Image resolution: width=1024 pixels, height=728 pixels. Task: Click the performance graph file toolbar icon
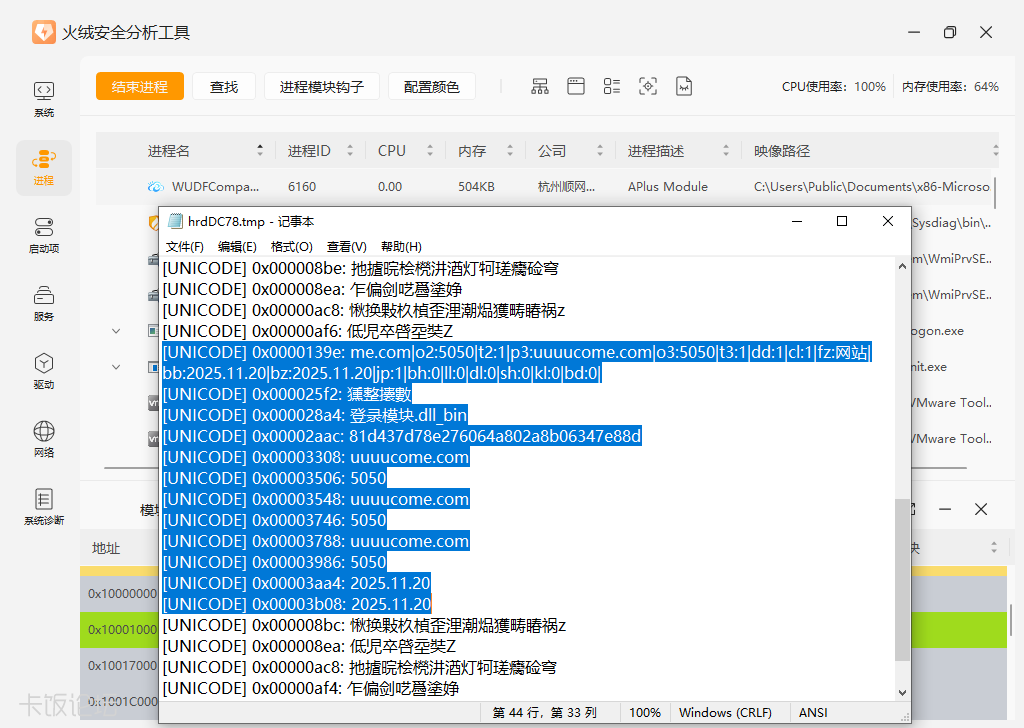coord(684,87)
